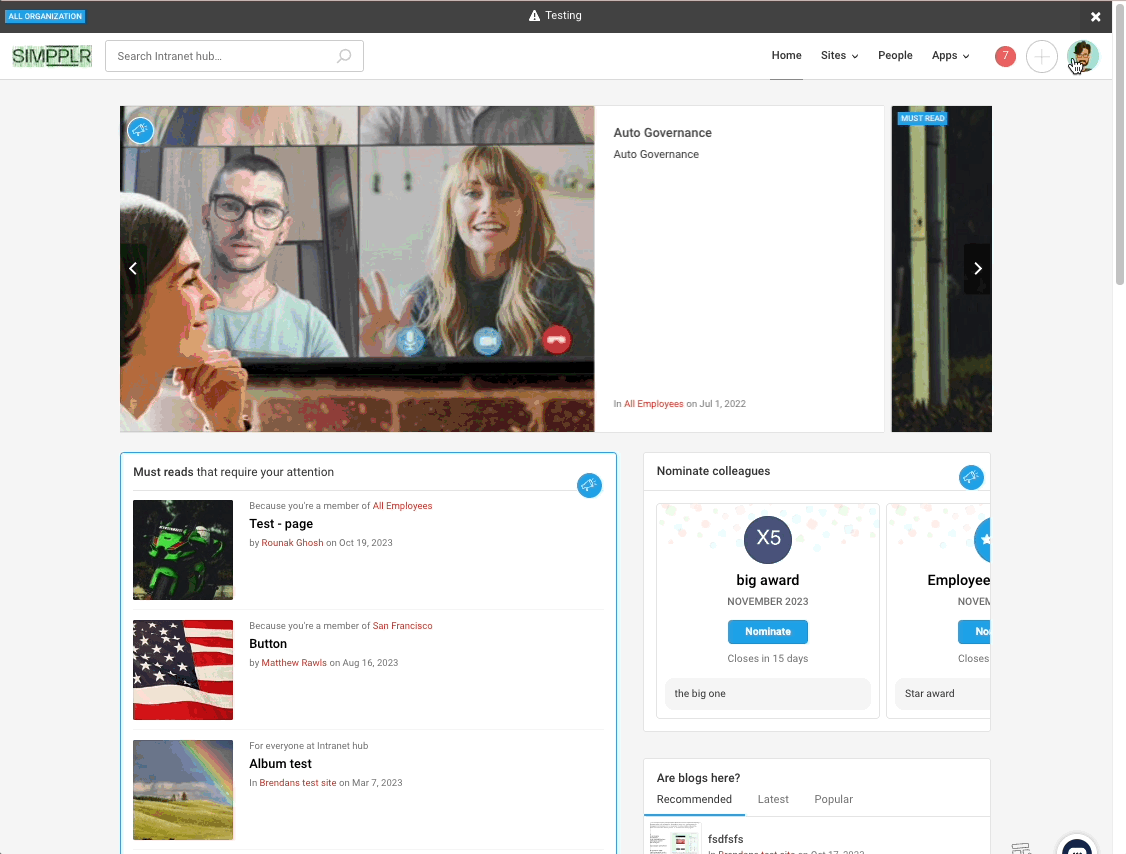
Task: Select the AI icon on Nominate colleagues panel
Action: pos(971,477)
